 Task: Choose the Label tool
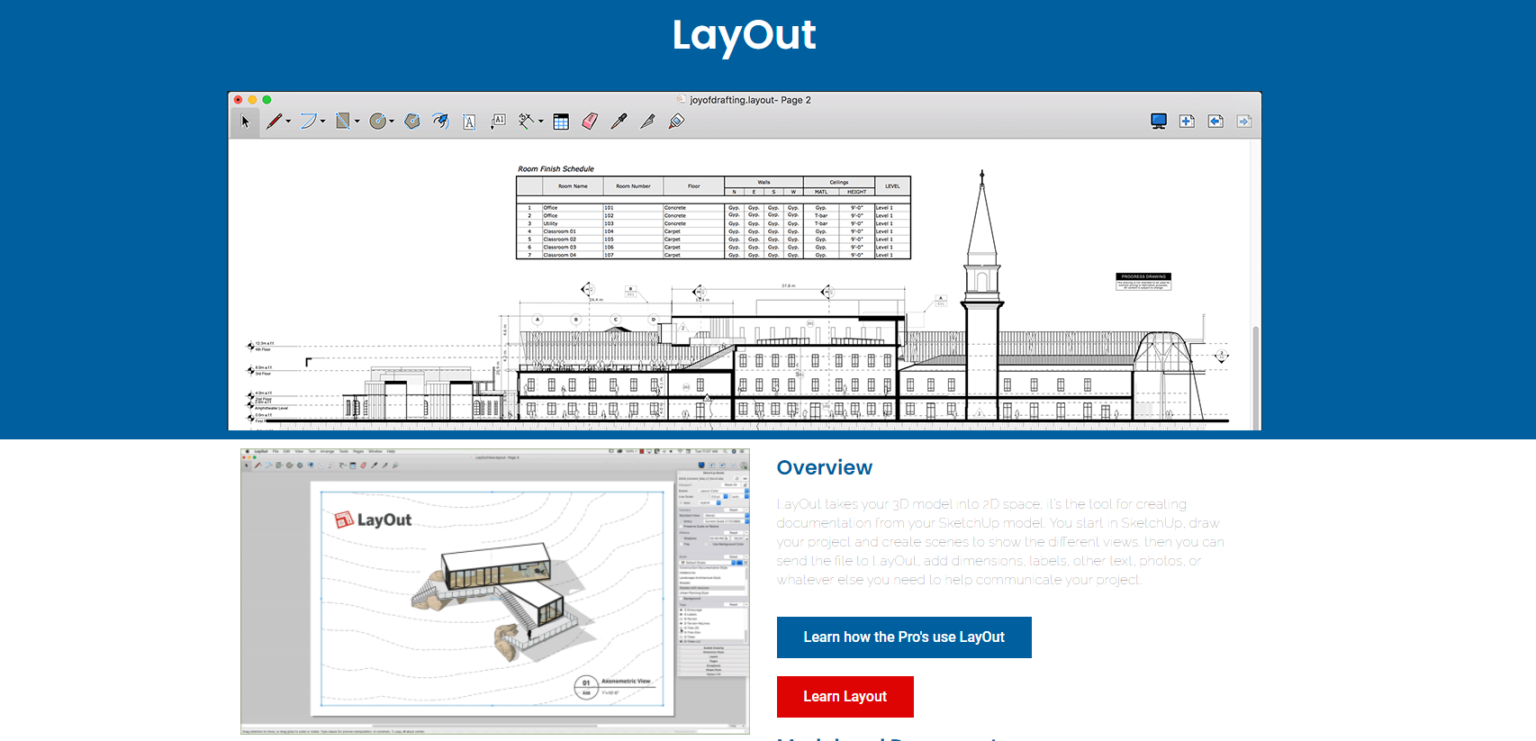click(497, 121)
